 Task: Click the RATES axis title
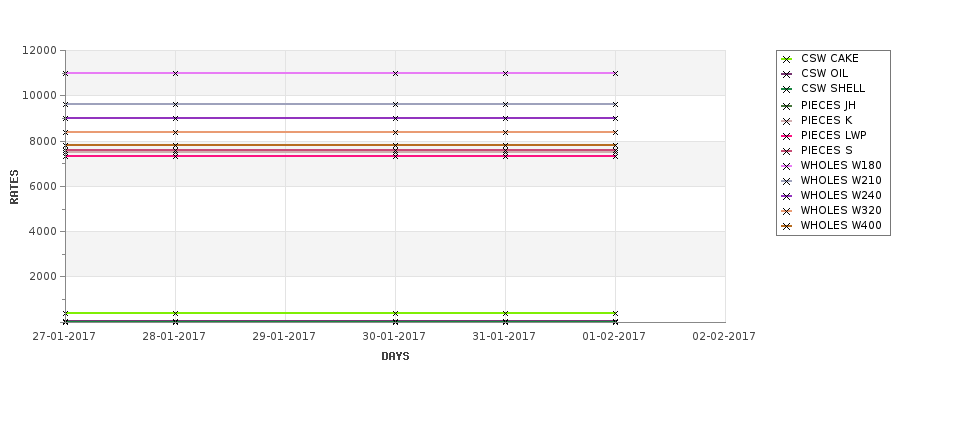pos(14,187)
